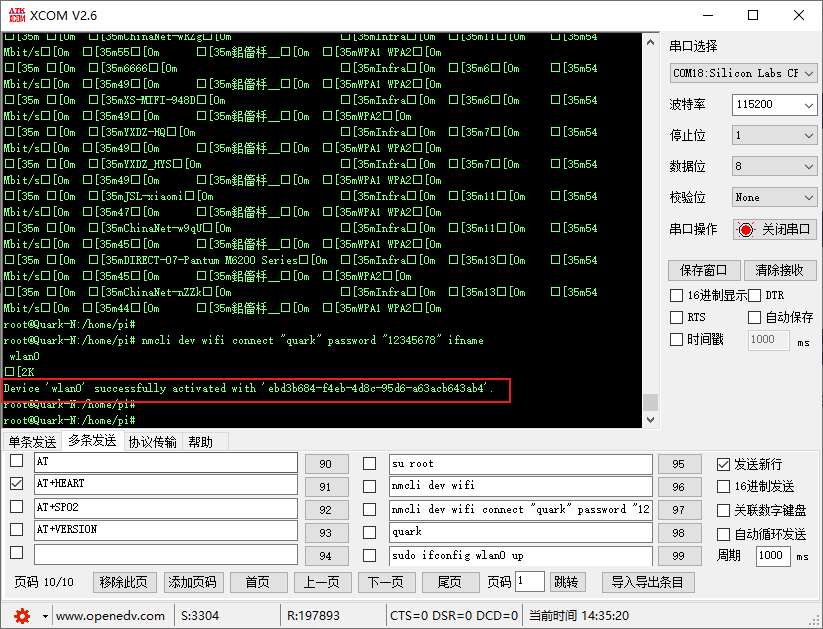The image size is (823, 629).
Task: Click 移除此页 button
Action: point(124,582)
